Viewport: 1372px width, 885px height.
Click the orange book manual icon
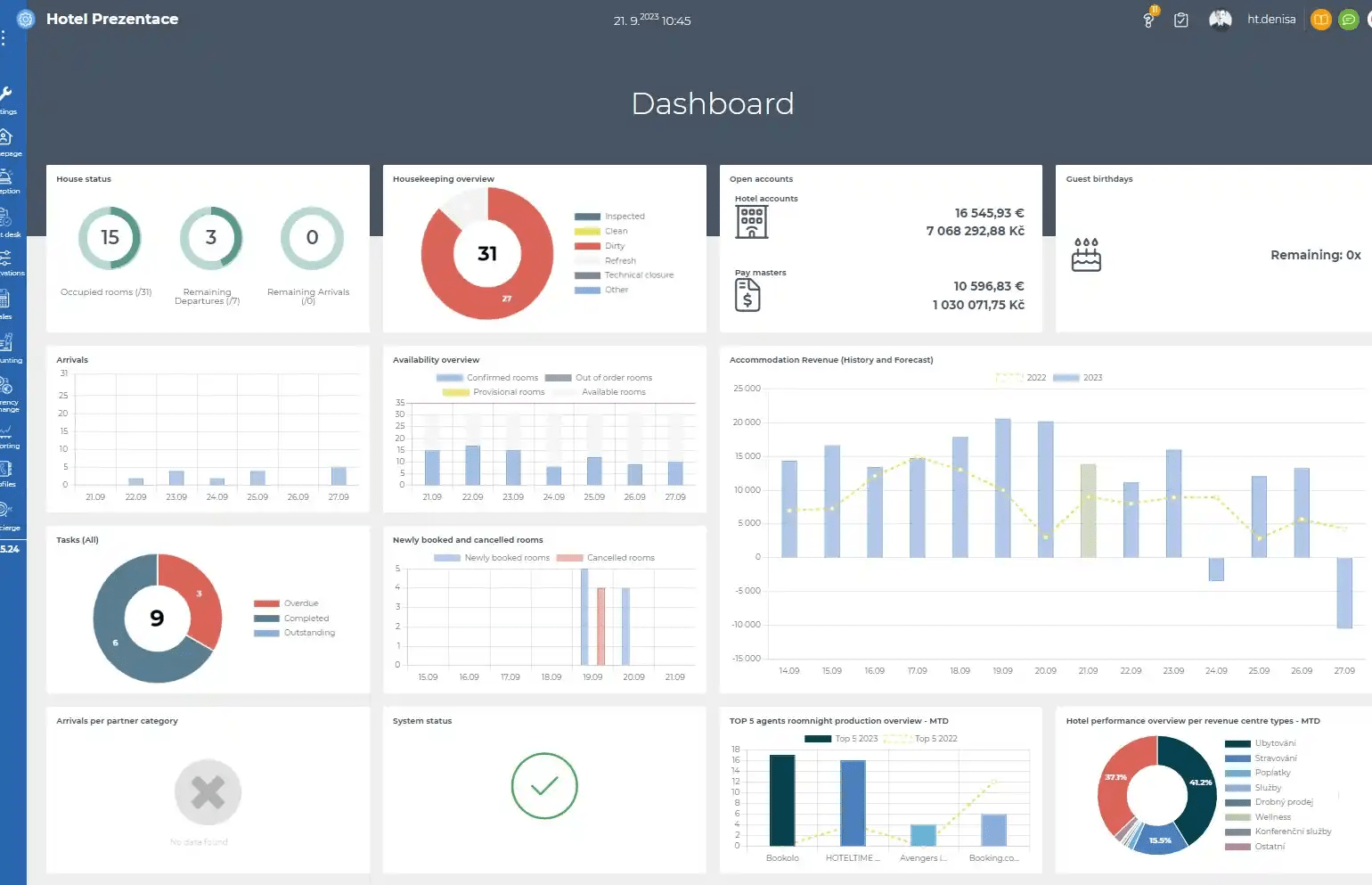(1321, 20)
